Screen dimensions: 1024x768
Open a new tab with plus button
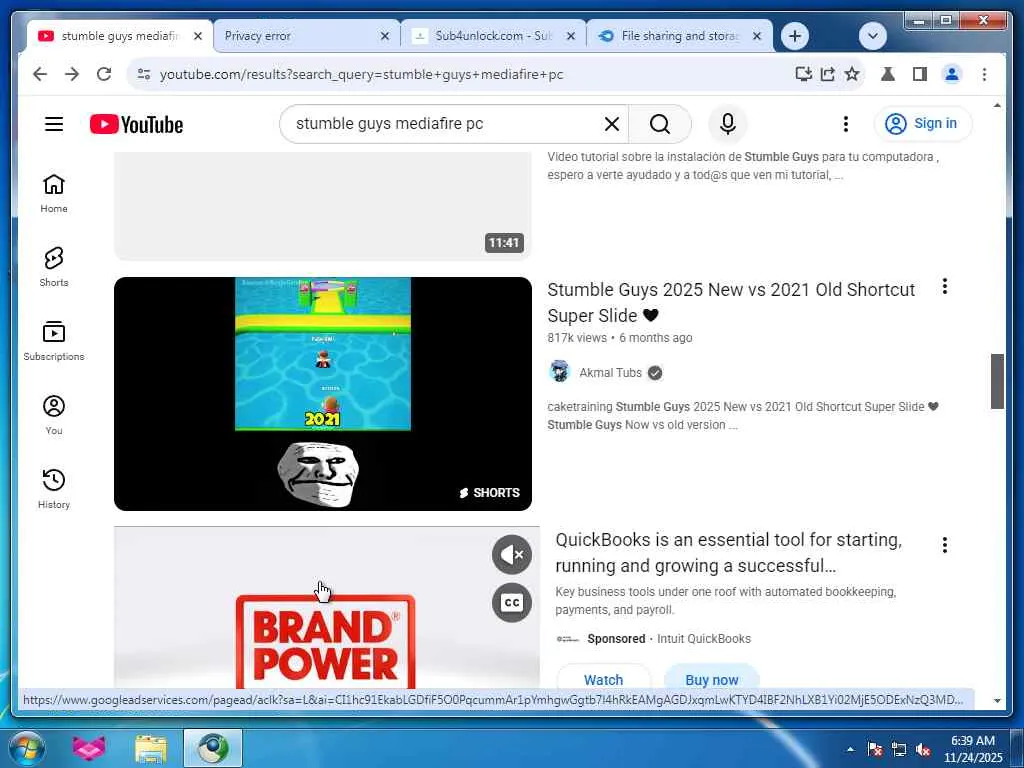coord(795,36)
